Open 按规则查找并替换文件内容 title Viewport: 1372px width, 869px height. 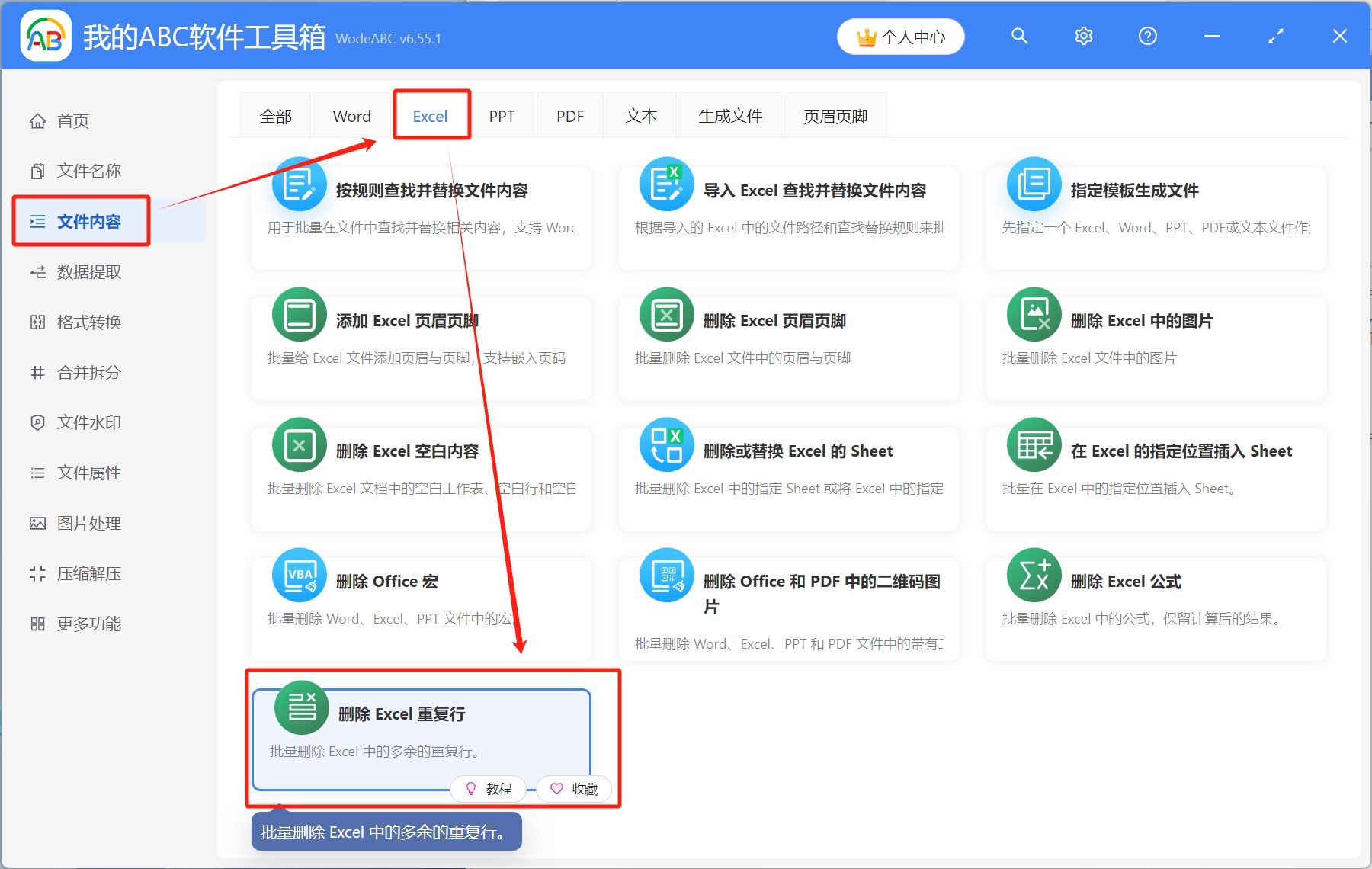[432, 191]
